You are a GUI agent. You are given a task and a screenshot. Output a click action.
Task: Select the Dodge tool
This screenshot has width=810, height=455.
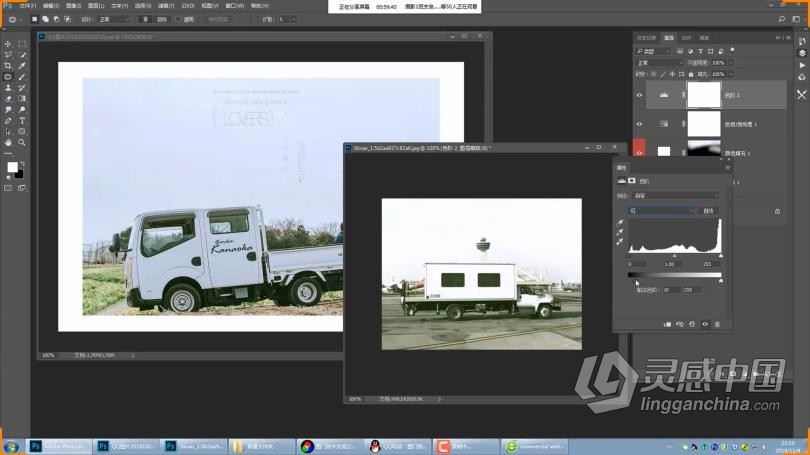tap(22, 109)
